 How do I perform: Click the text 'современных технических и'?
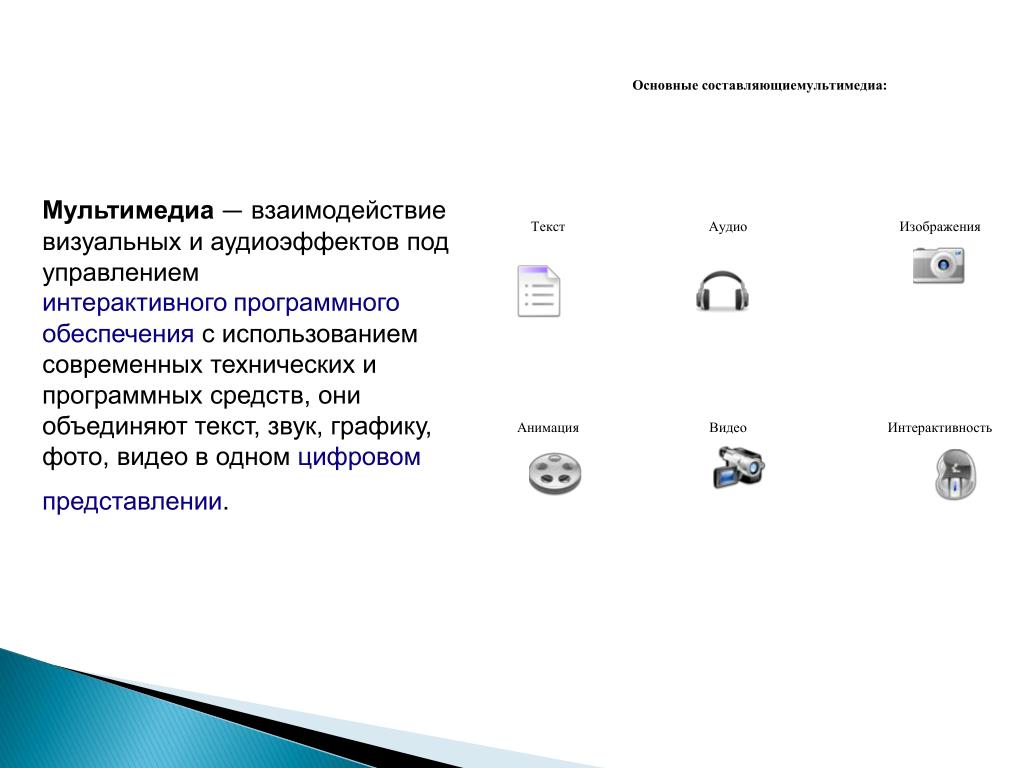(209, 364)
